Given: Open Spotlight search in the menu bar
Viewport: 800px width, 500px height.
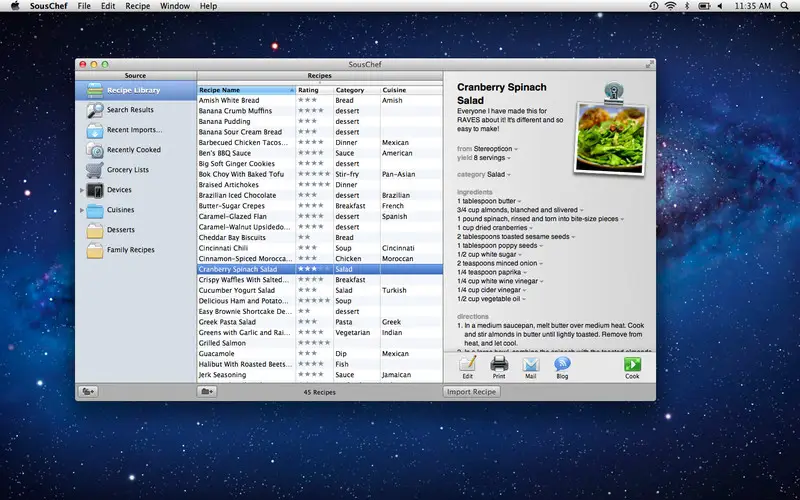Looking at the screenshot, I should [784, 6].
